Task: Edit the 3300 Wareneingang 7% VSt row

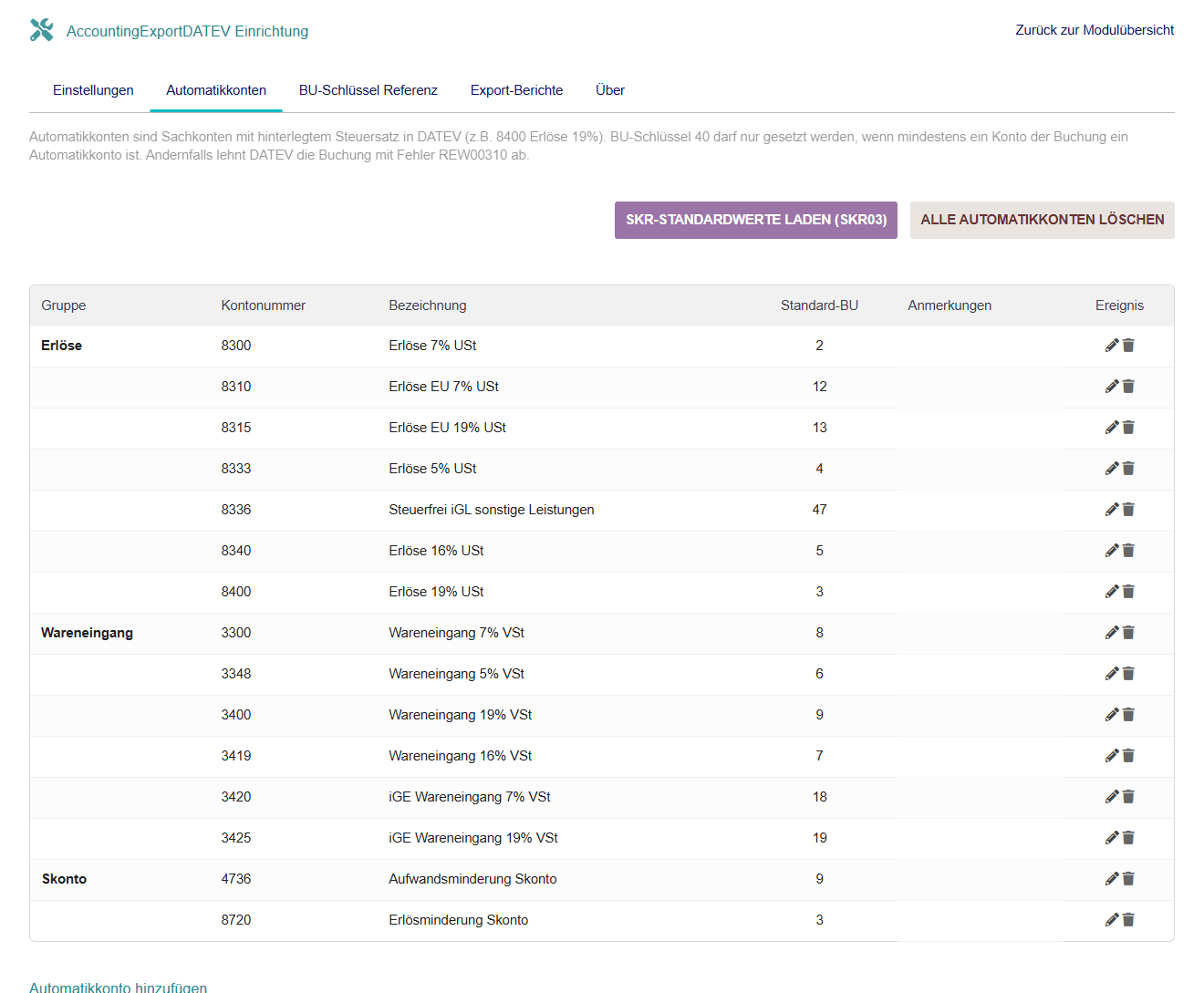Action: click(x=1111, y=633)
